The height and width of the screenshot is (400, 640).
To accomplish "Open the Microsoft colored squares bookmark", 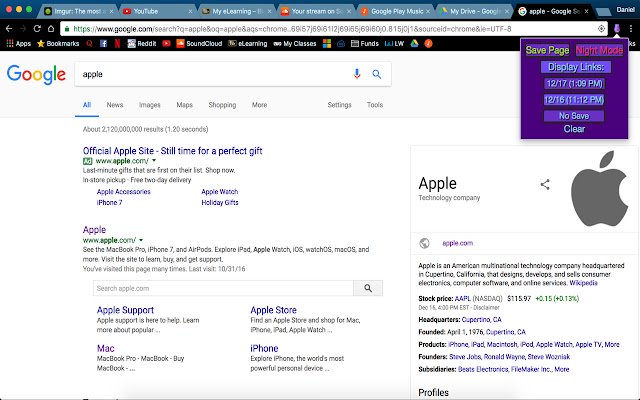I will click(327, 43).
